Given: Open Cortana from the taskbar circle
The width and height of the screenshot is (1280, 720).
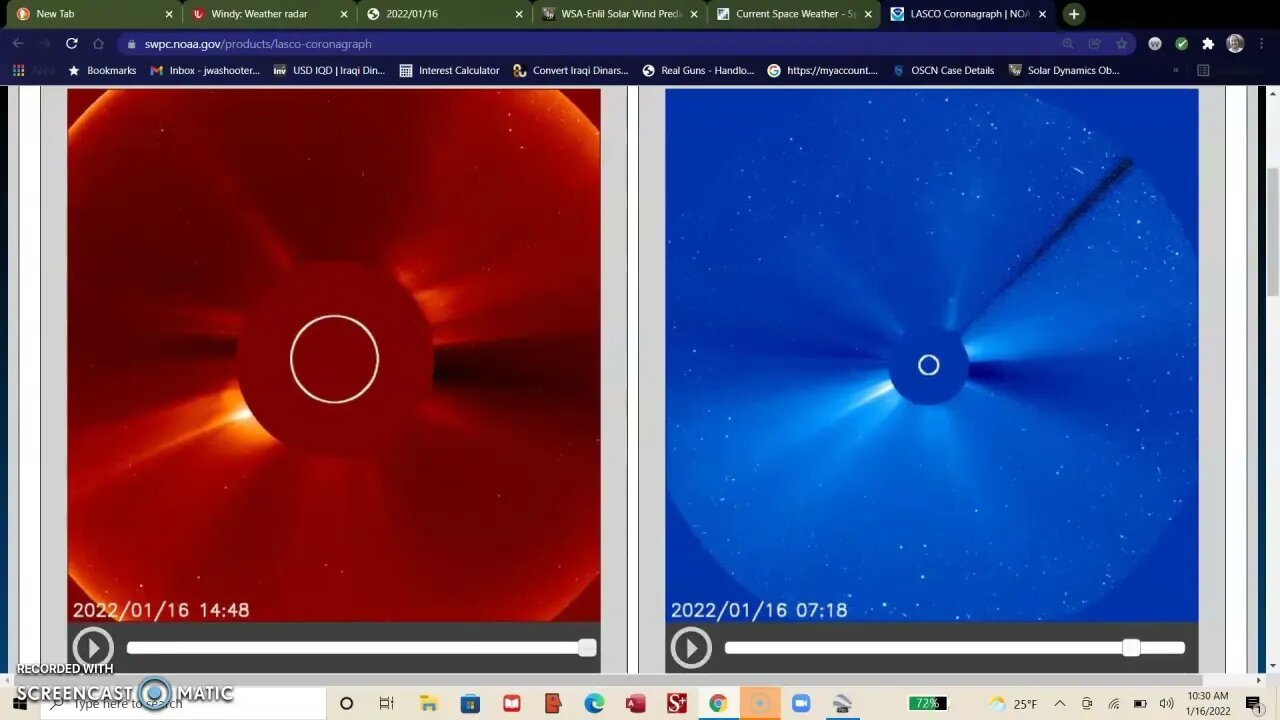Looking at the screenshot, I should 346,704.
